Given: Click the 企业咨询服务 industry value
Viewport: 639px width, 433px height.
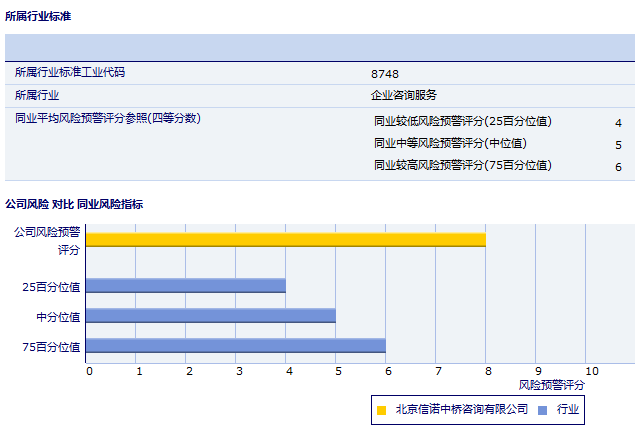Looking at the screenshot, I should pos(404,95).
